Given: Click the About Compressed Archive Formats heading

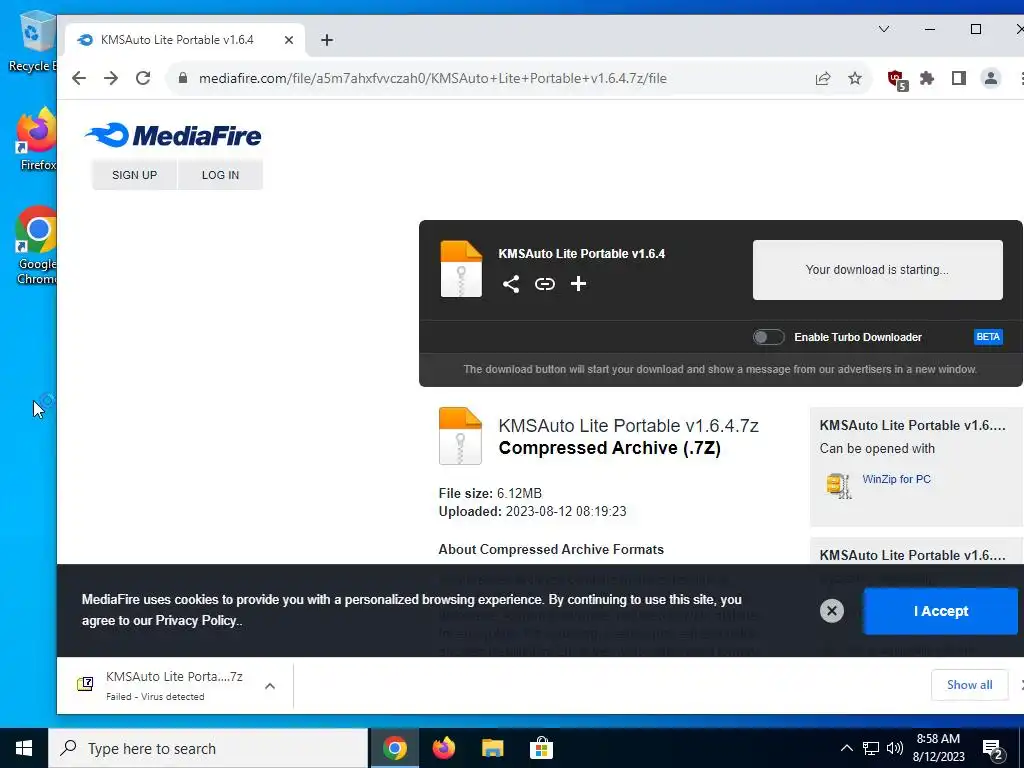Looking at the screenshot, I should tap(551, 549).
